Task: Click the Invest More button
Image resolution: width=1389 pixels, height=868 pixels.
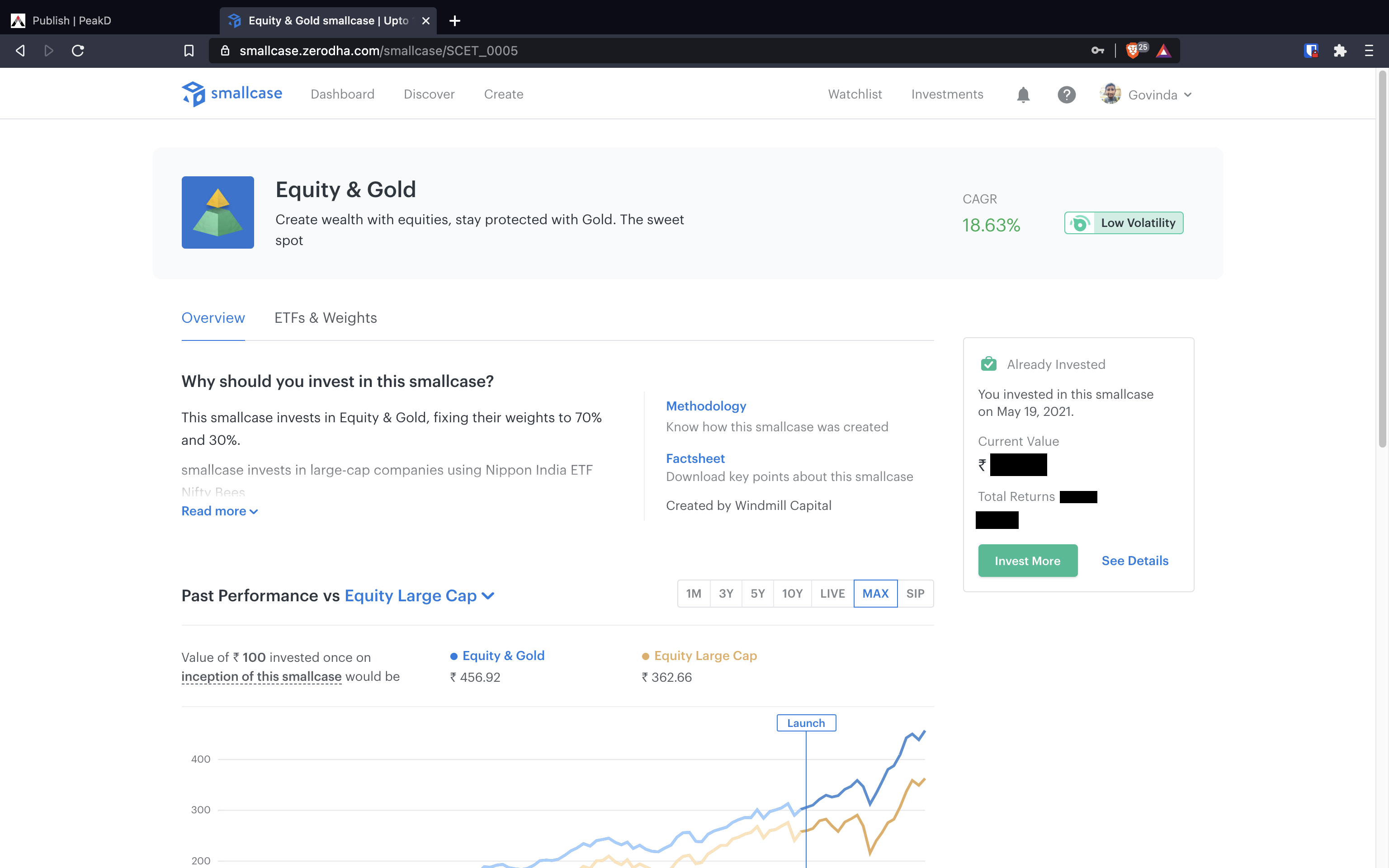Action: point(1027,561)
